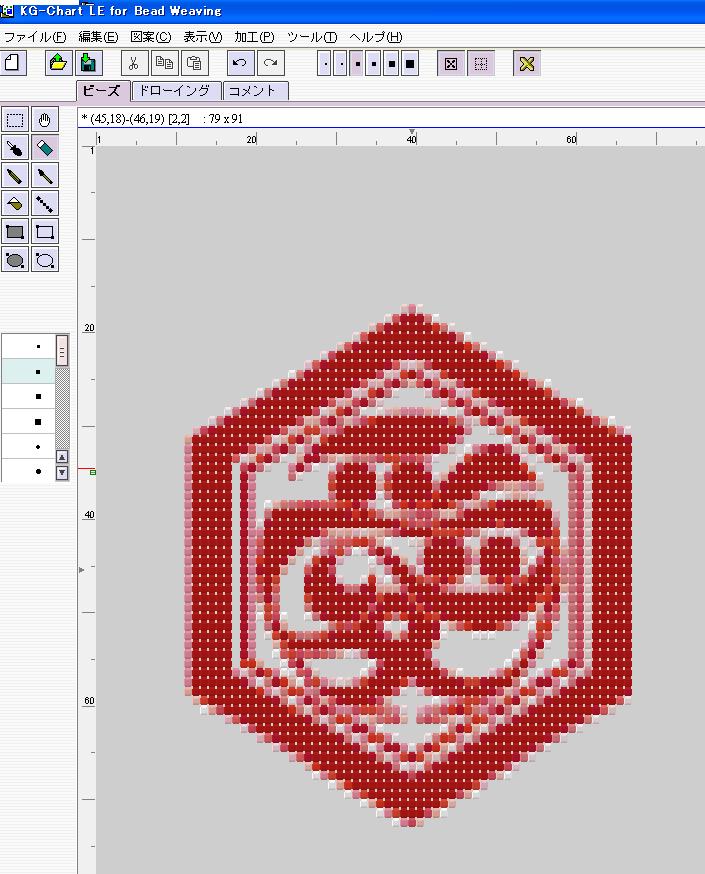Open the 表示(V) menu
705x874 pixels.
coord(202,37)
